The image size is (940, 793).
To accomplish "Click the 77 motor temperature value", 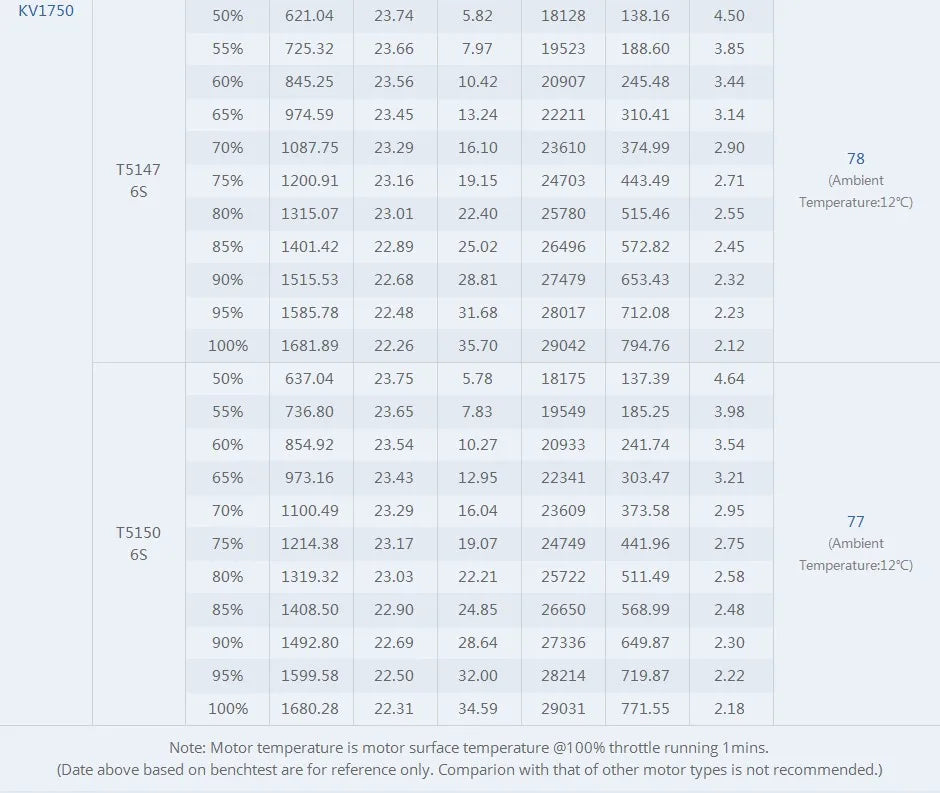I will (x=855, y=522).
